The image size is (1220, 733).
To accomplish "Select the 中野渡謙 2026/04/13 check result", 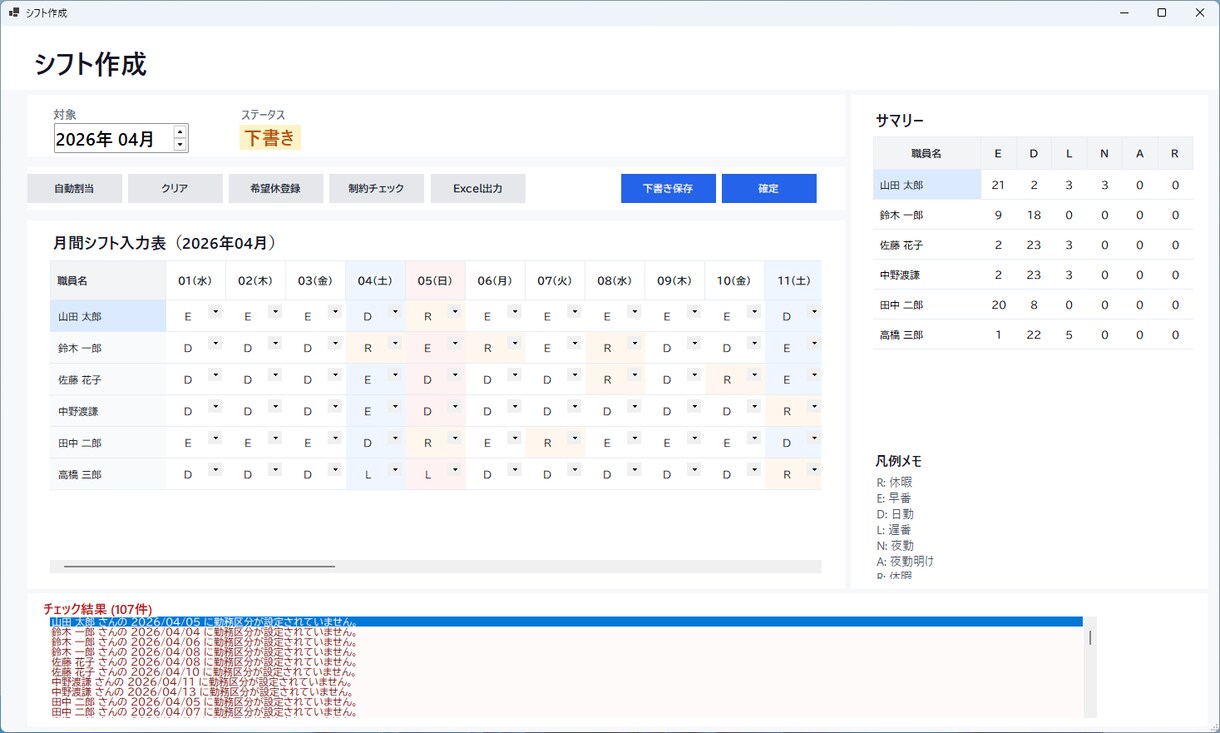I will pyautogui.click(x=566, y=692).
